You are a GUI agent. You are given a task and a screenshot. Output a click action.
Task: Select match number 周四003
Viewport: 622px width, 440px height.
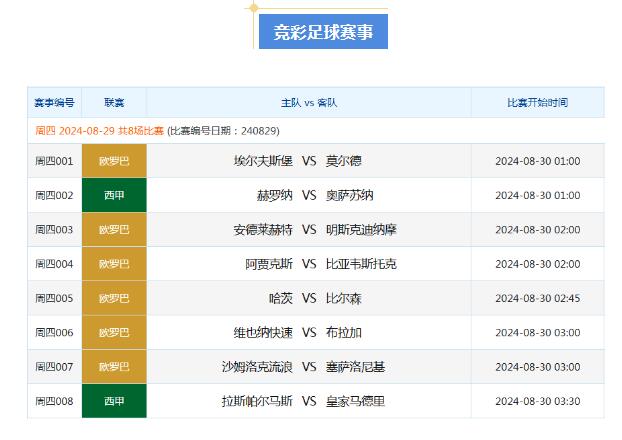(54, 230)
